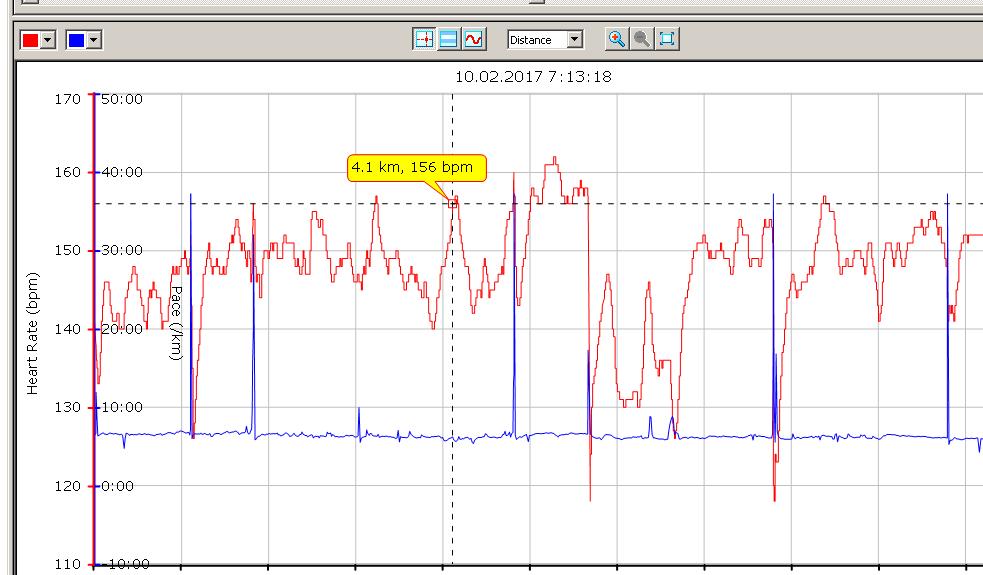The width and height of the screenshot is (983, 575).
Task: Click the greyed zoom out magnifier
Action: 642,40
